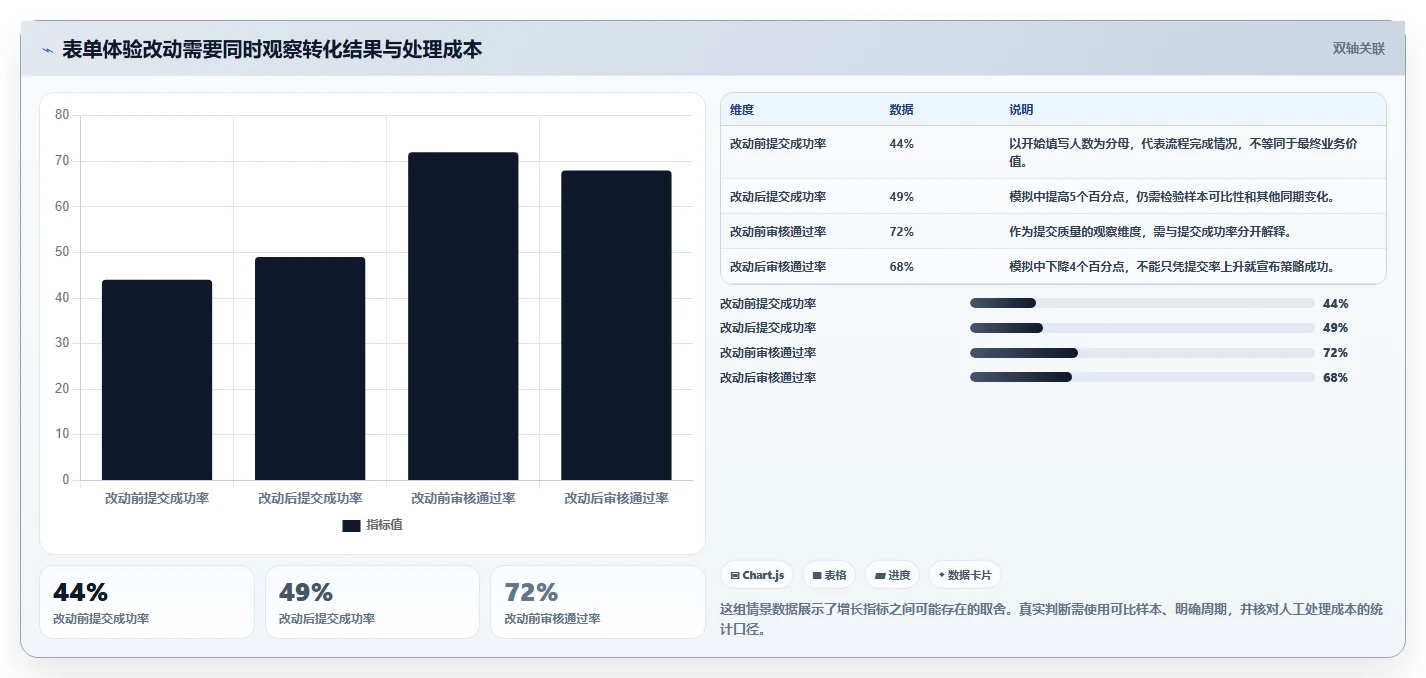Select the 进度 tag chip
The height and width of the screenshot is (678, 1426).
(x=892, y=575)
